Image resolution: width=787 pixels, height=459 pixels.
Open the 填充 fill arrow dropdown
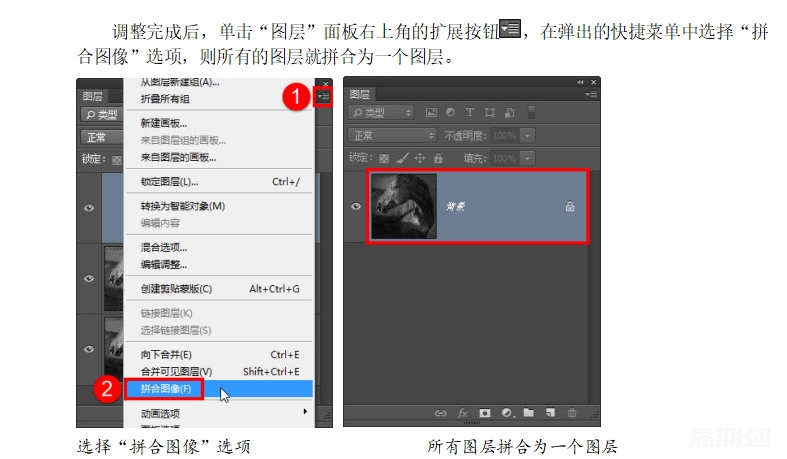coord(527,159)
